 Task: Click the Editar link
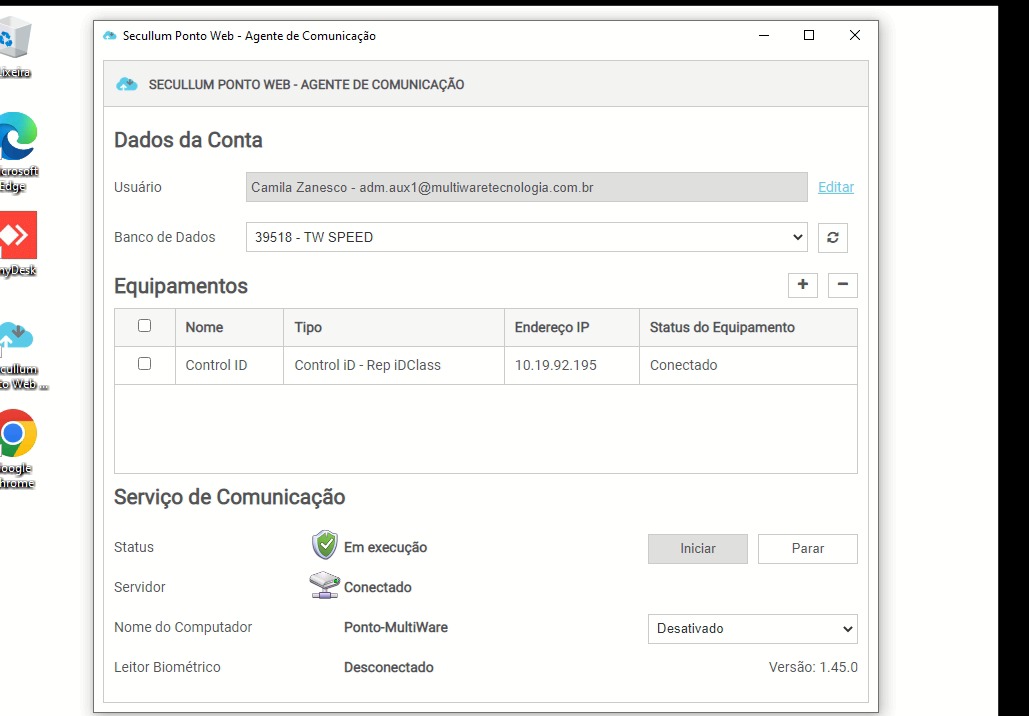click(x=835, y=187)
